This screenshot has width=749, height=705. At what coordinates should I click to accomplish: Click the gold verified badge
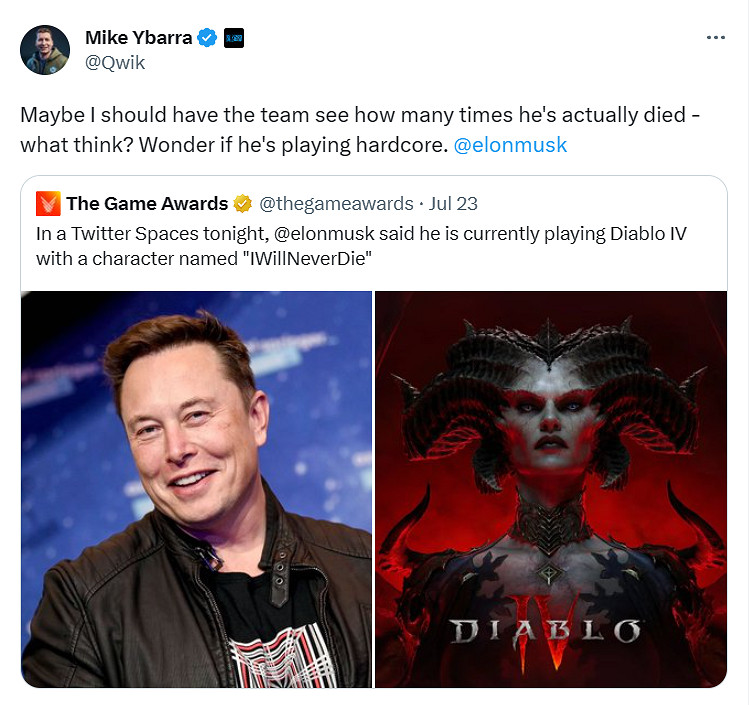coord(243,203)
